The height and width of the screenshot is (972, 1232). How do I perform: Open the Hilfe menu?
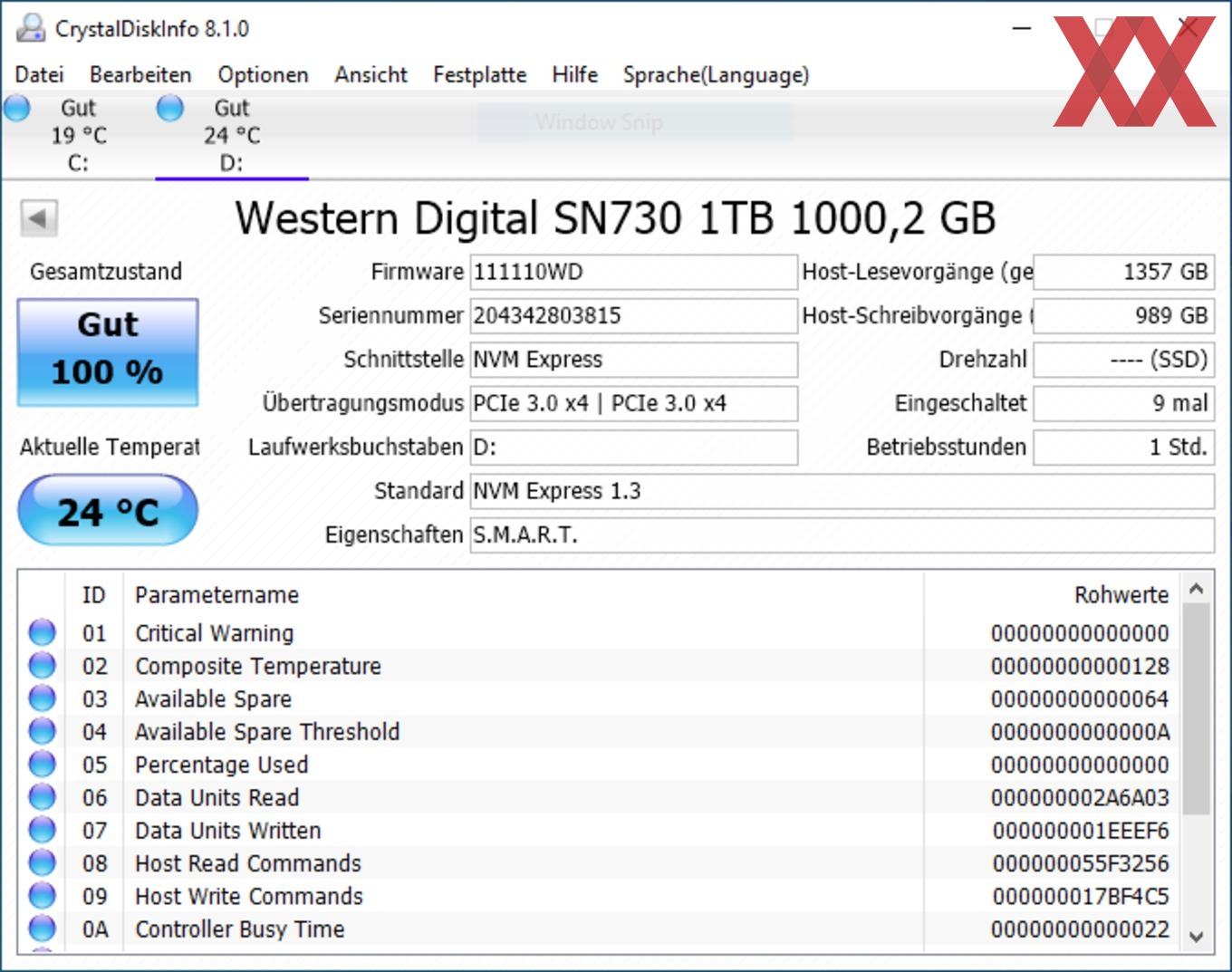tap(574, 74)
